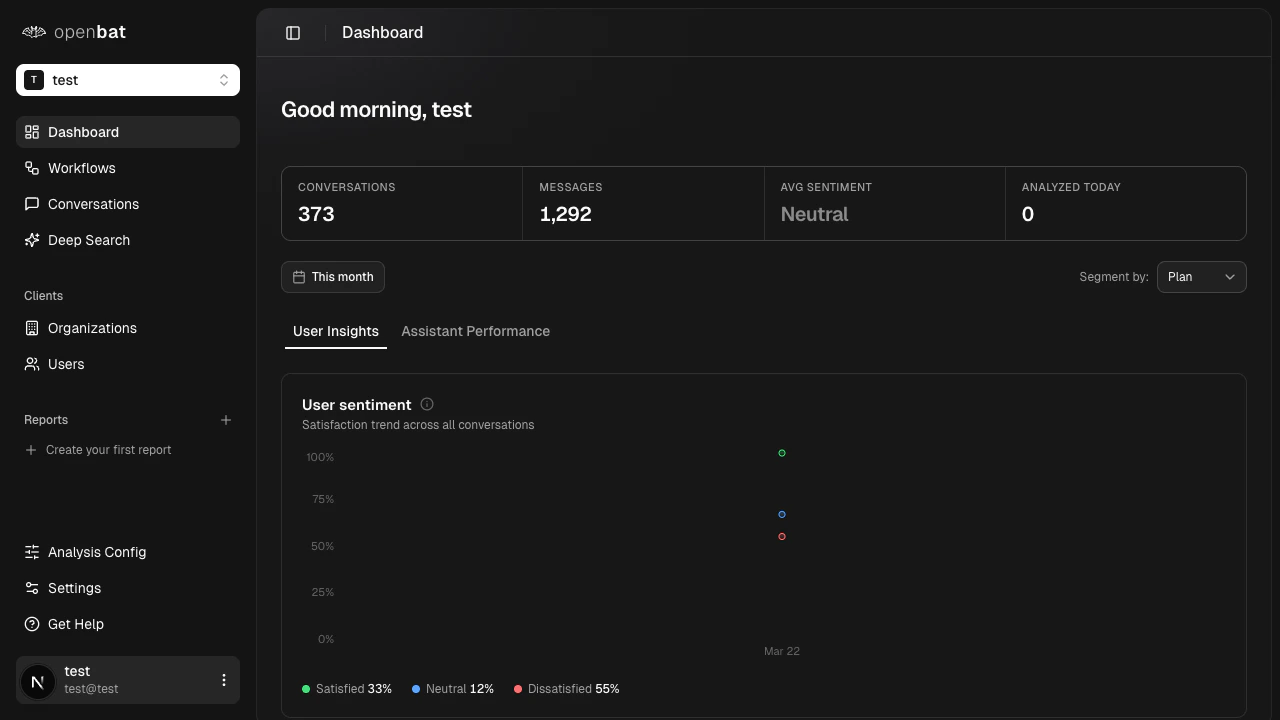This screenshot has height=720, width=1280.
Task: Click the plus icon beside Reports
Action: [226, 420]
